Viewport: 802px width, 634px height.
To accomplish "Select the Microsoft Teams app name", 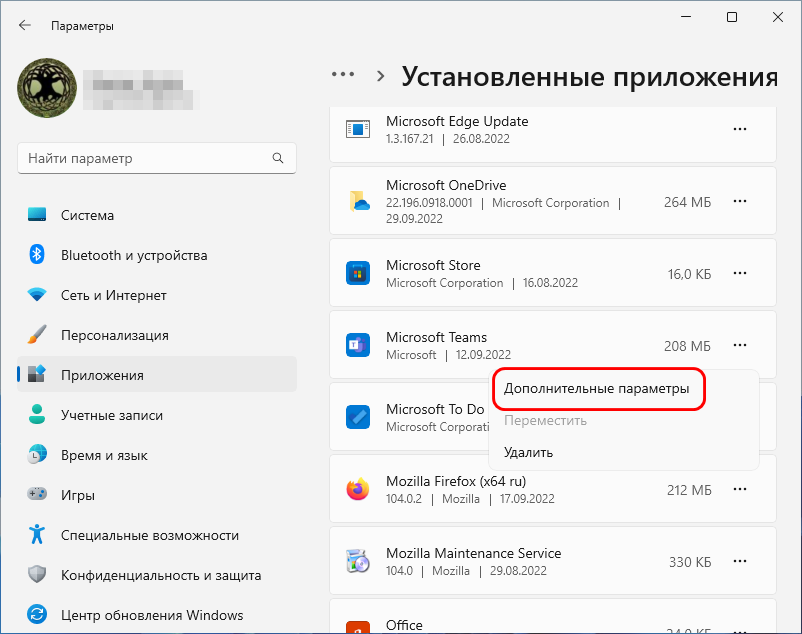I will point(436,337).
